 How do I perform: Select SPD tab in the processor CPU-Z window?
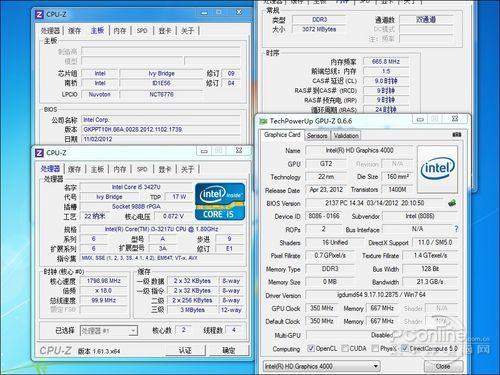[x=142, y=169]
